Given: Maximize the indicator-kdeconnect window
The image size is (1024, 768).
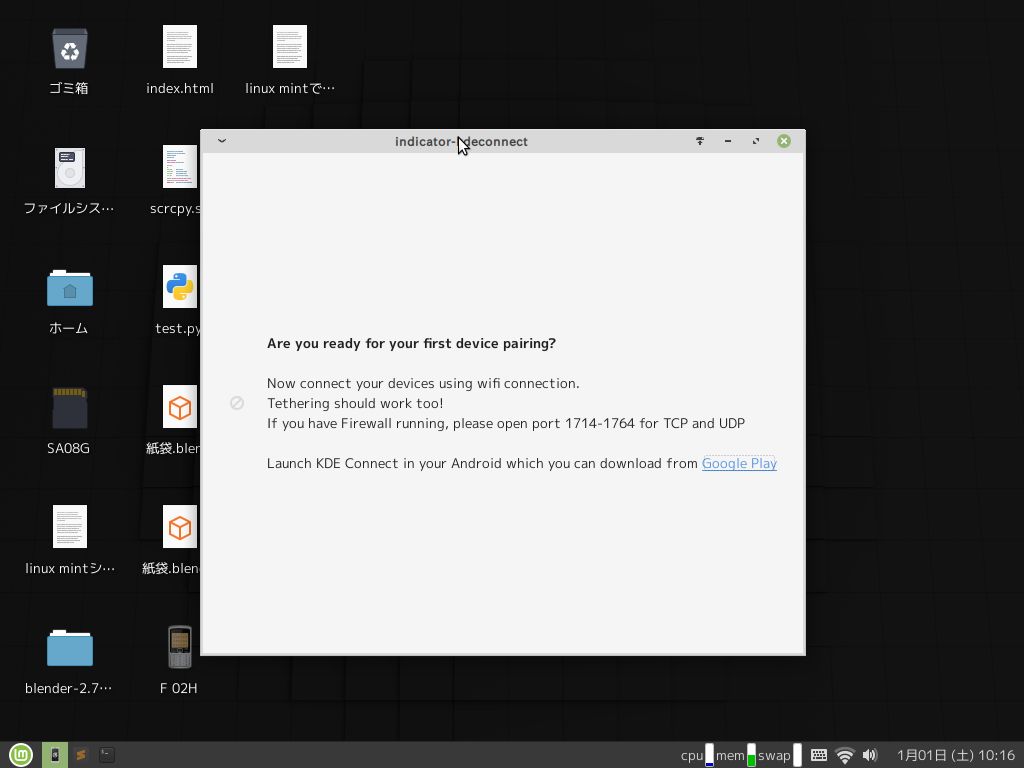Looking at the screenshot, I should click(756, 141).
